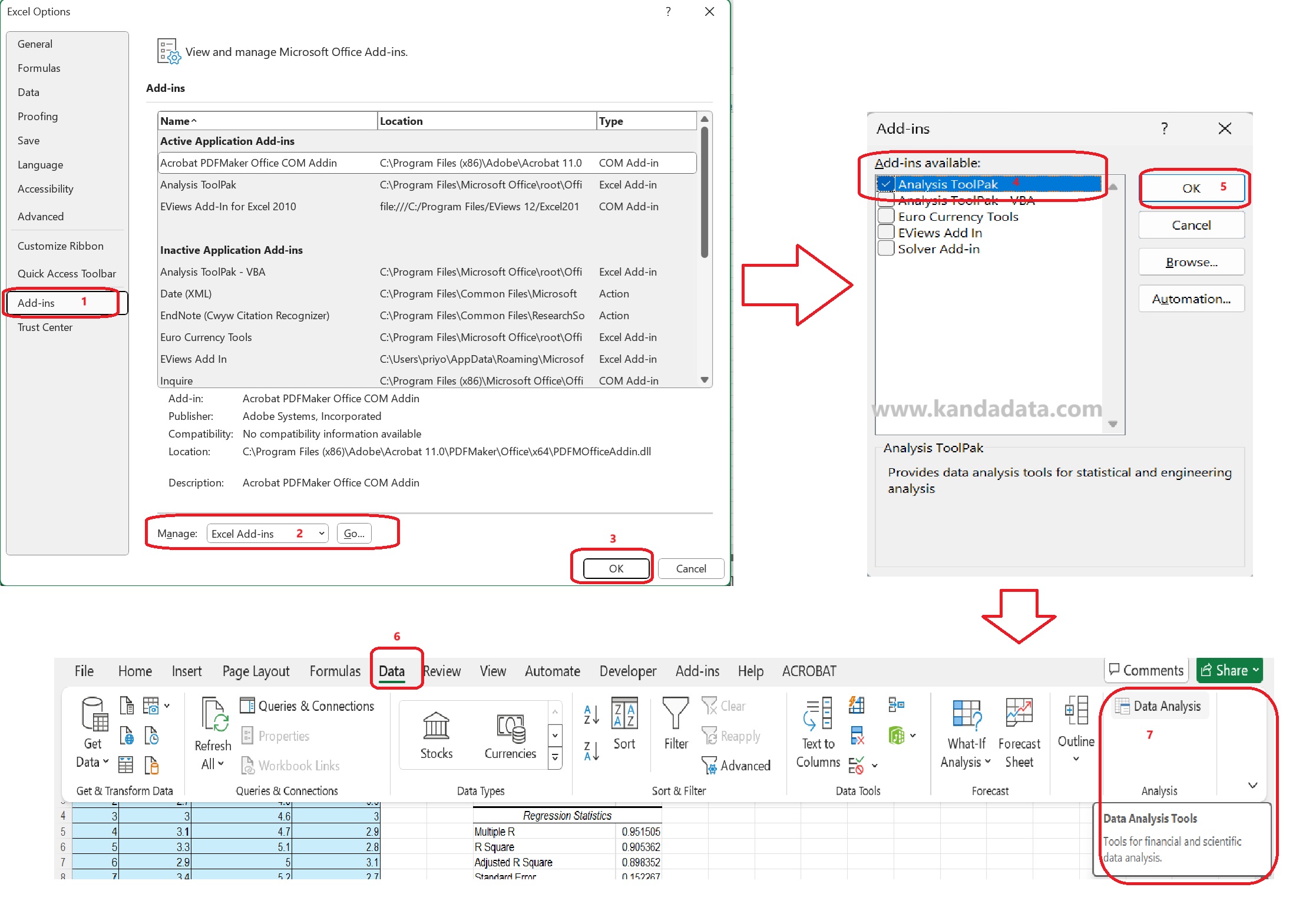The width and height of the screenshot is (1316, 904).
Task: Check the EViews Add In option
Action: coord(886,231)
